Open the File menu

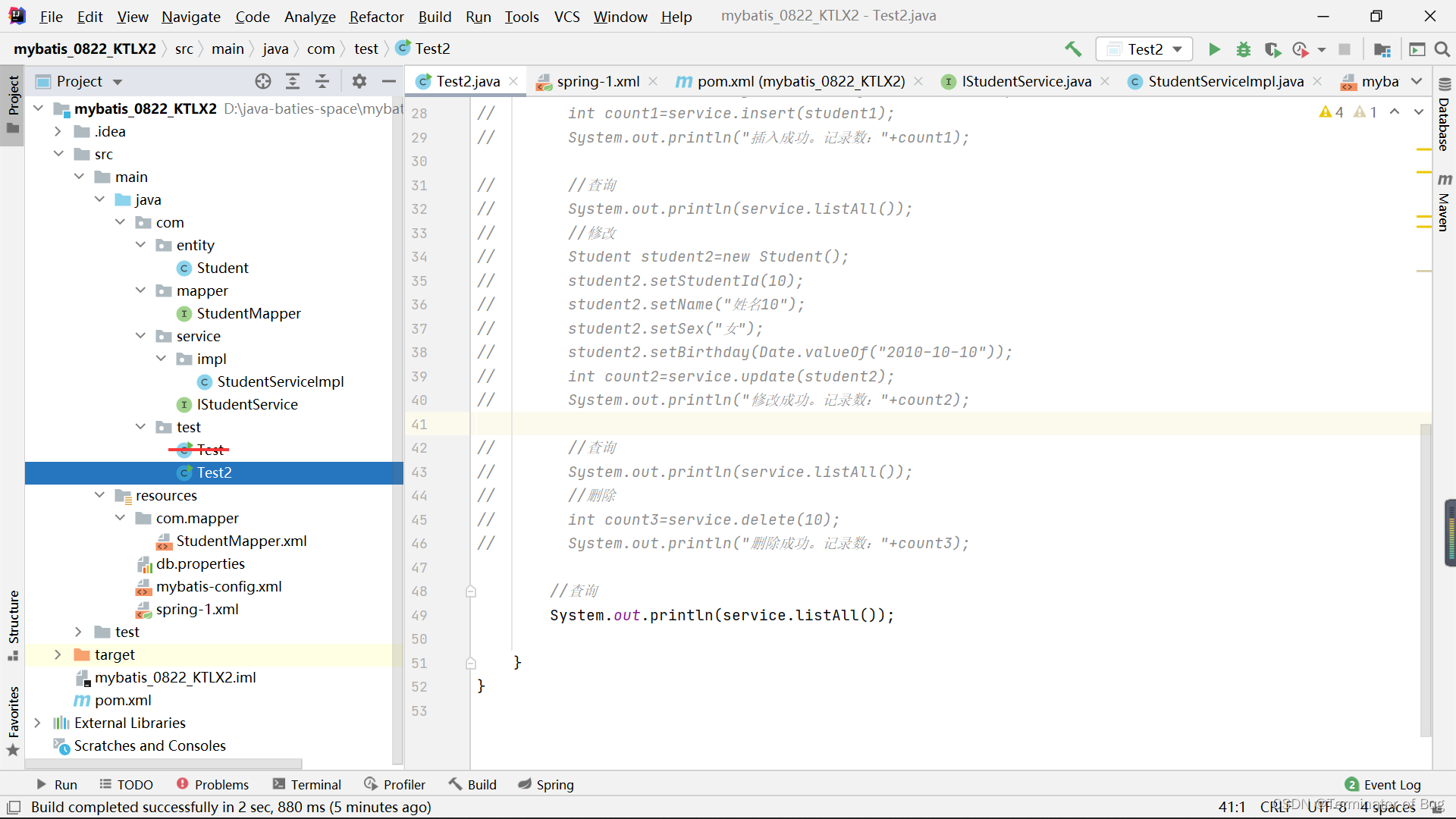click(x=51, y=17)
